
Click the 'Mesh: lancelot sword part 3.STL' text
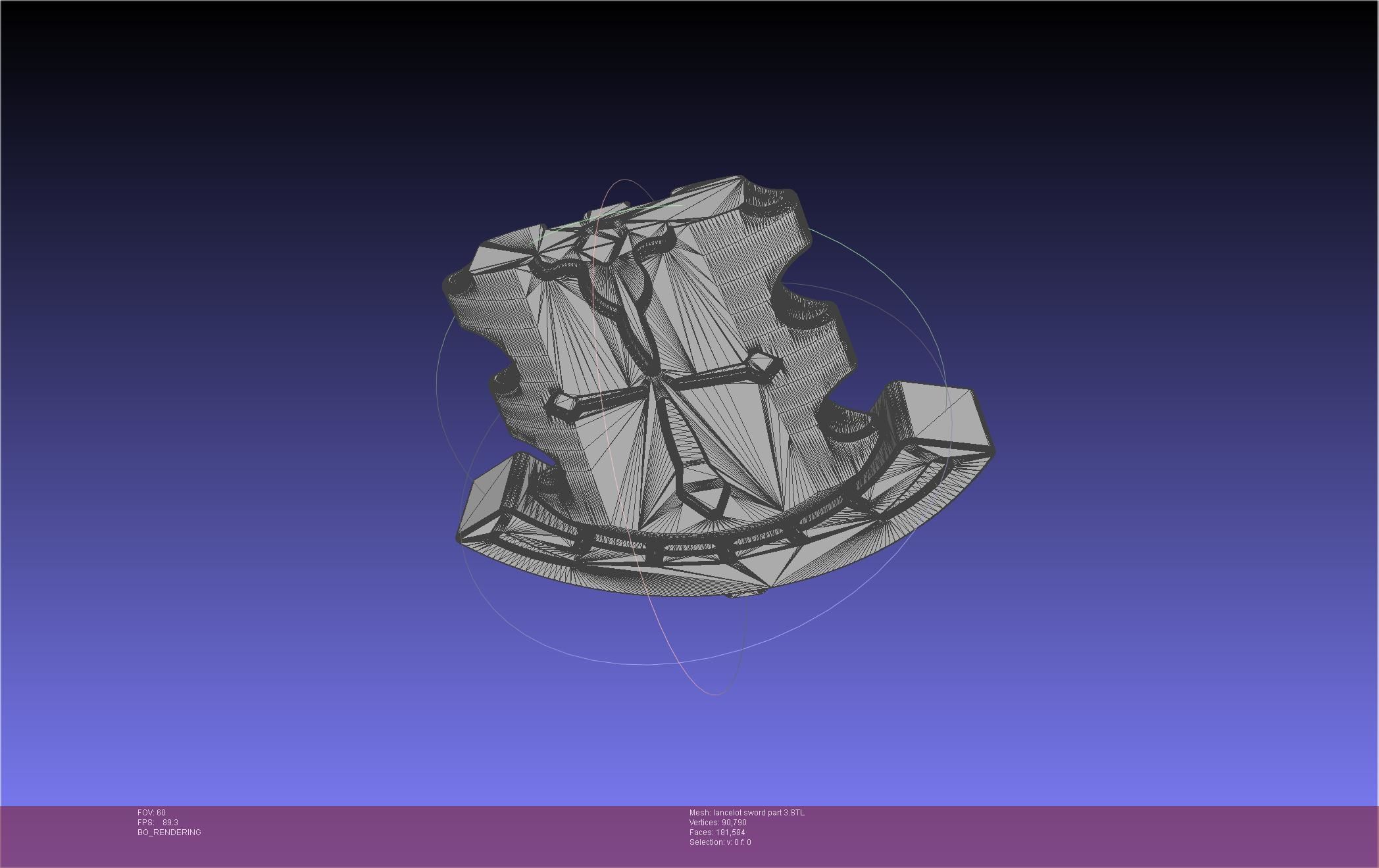tap(747, 813)
